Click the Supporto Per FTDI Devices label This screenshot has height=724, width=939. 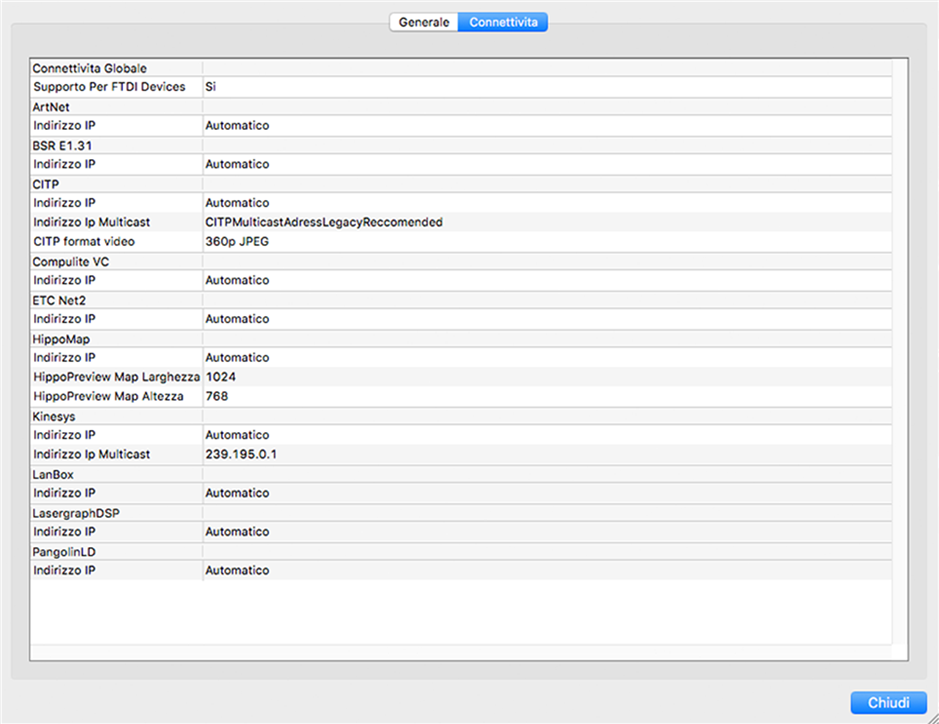pyautogui.click(x=110, y=87)
